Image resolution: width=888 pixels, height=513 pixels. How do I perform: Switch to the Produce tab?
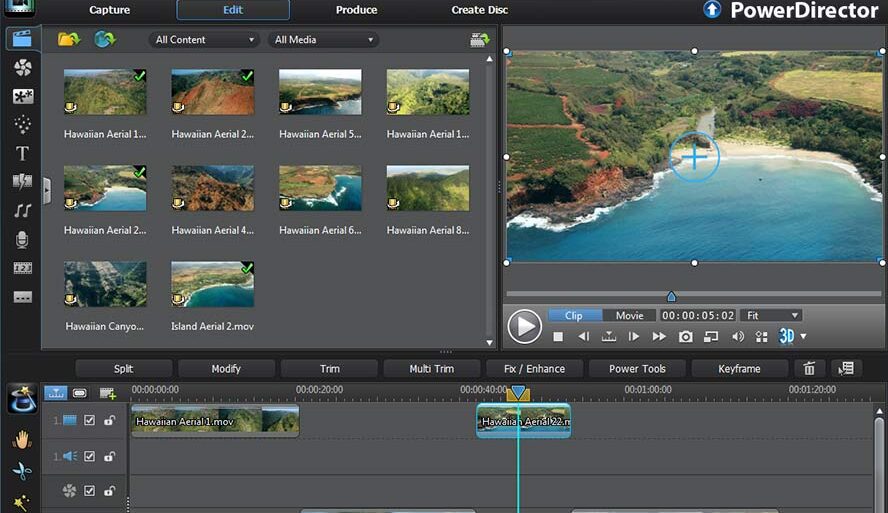(x=356, y=10)
